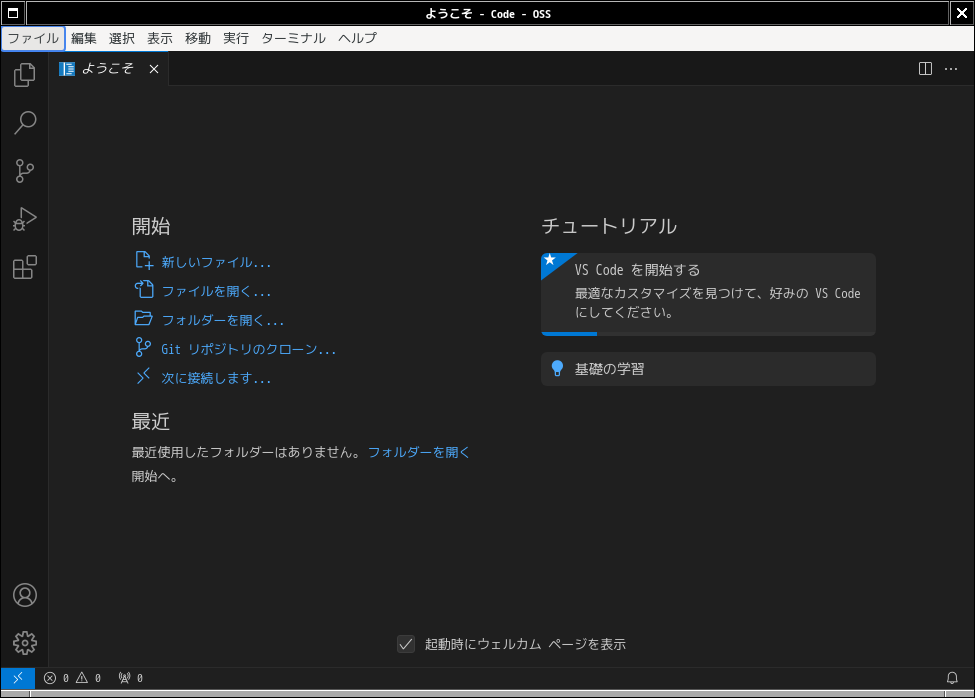Open the 移動 menu

click(x=198, y=38)
